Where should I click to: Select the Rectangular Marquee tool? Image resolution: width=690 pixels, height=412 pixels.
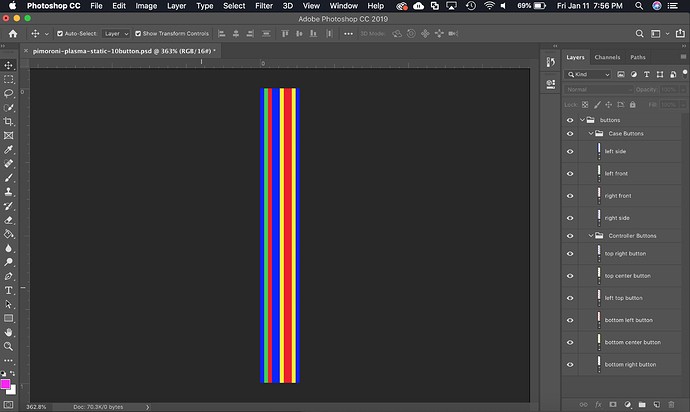click(8, 80)
